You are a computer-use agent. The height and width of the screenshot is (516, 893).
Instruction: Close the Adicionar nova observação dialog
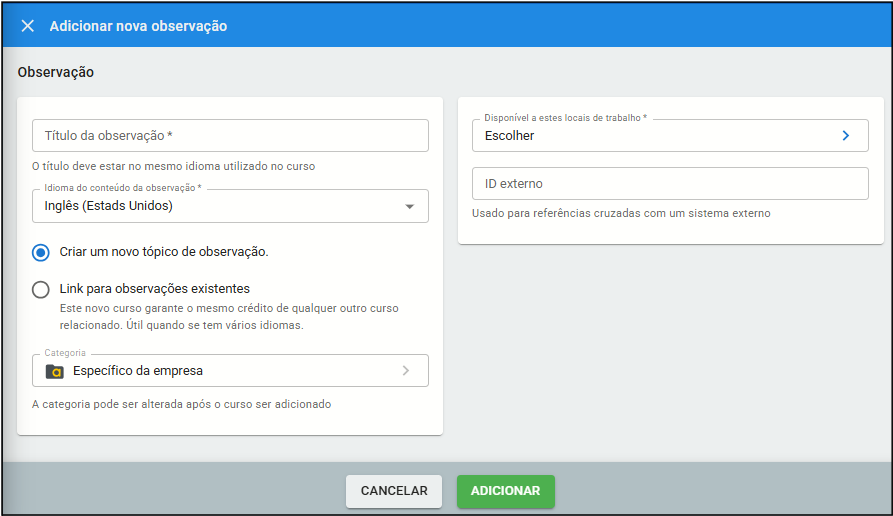point(27,26)
